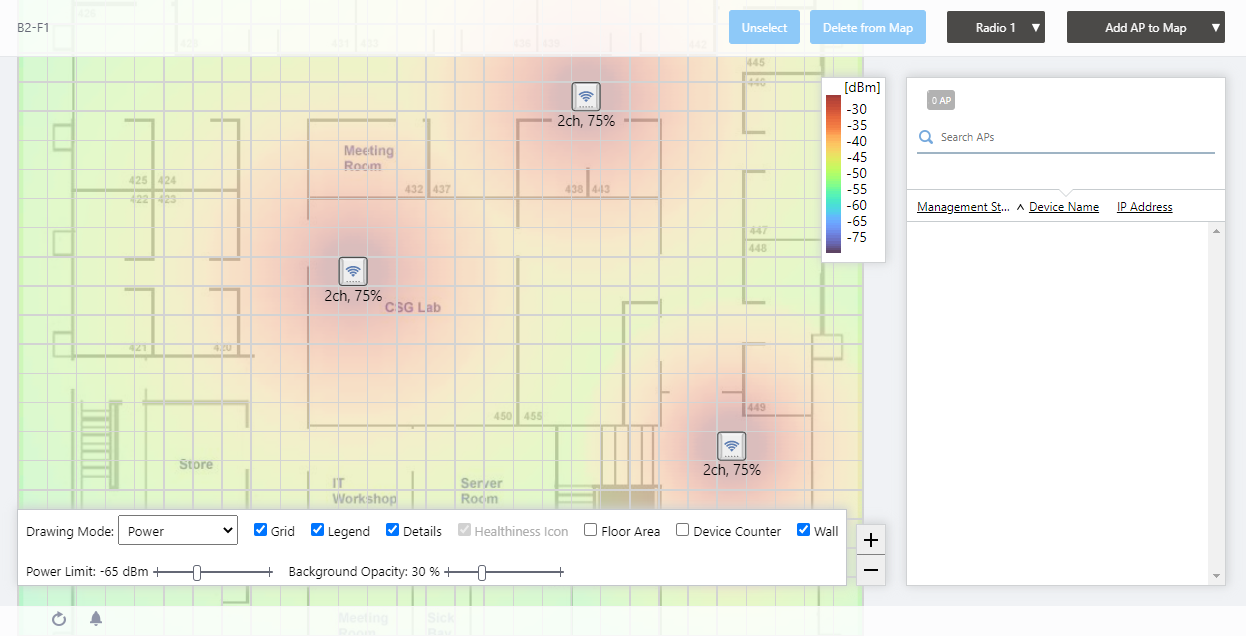Viewport: 1246px width, 636px height.
Task: Enable the Floor Area checkbox
Action: point(591,530)
